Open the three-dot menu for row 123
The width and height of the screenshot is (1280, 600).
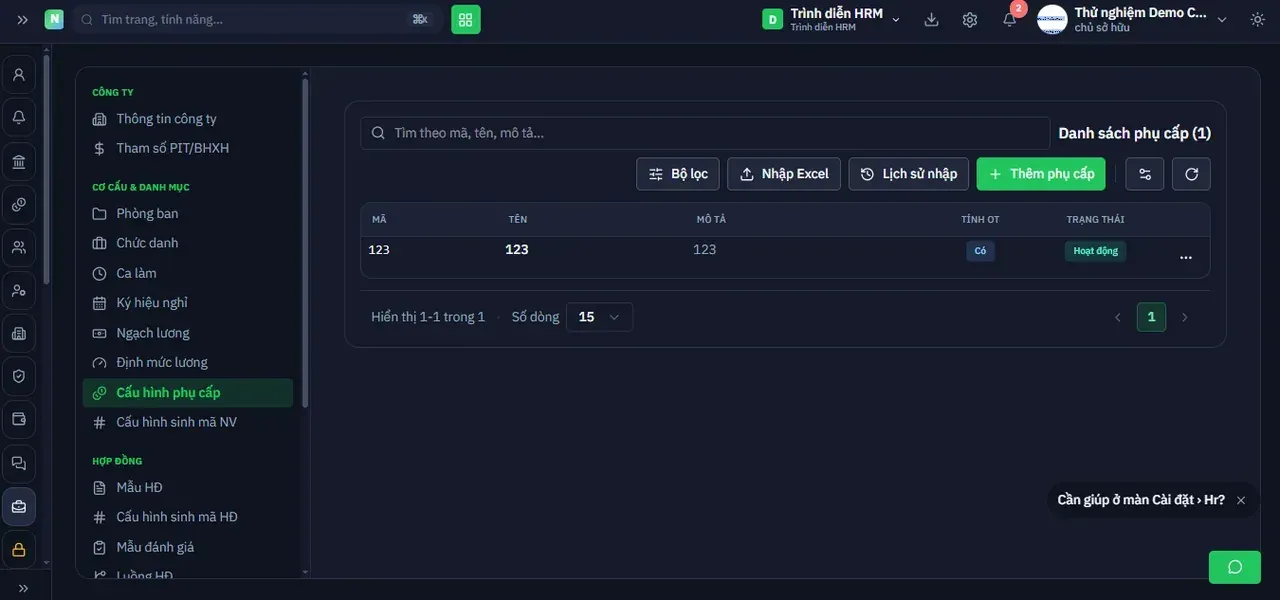pos(1186,257)
